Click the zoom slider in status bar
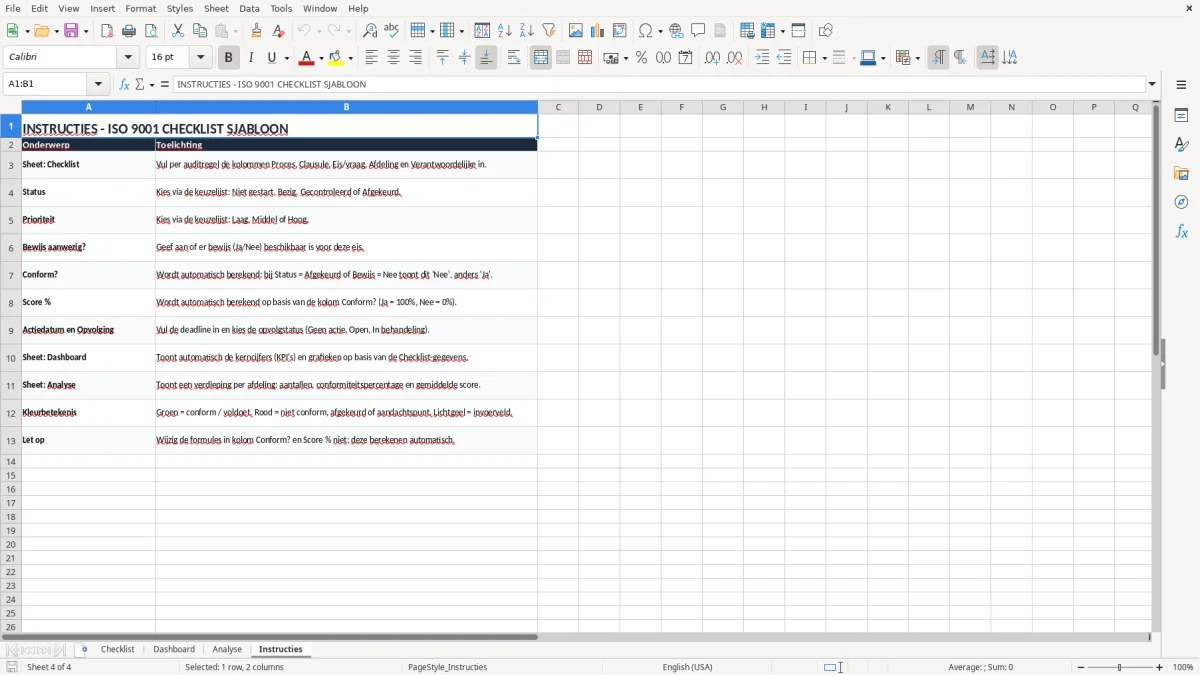 (1119, 667)
